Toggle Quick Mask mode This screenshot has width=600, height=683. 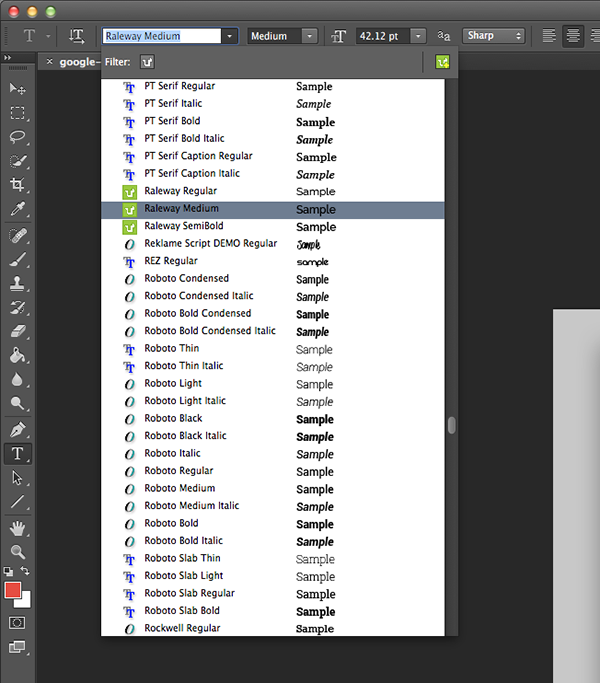pyautogui.click(x=17, y=623)
